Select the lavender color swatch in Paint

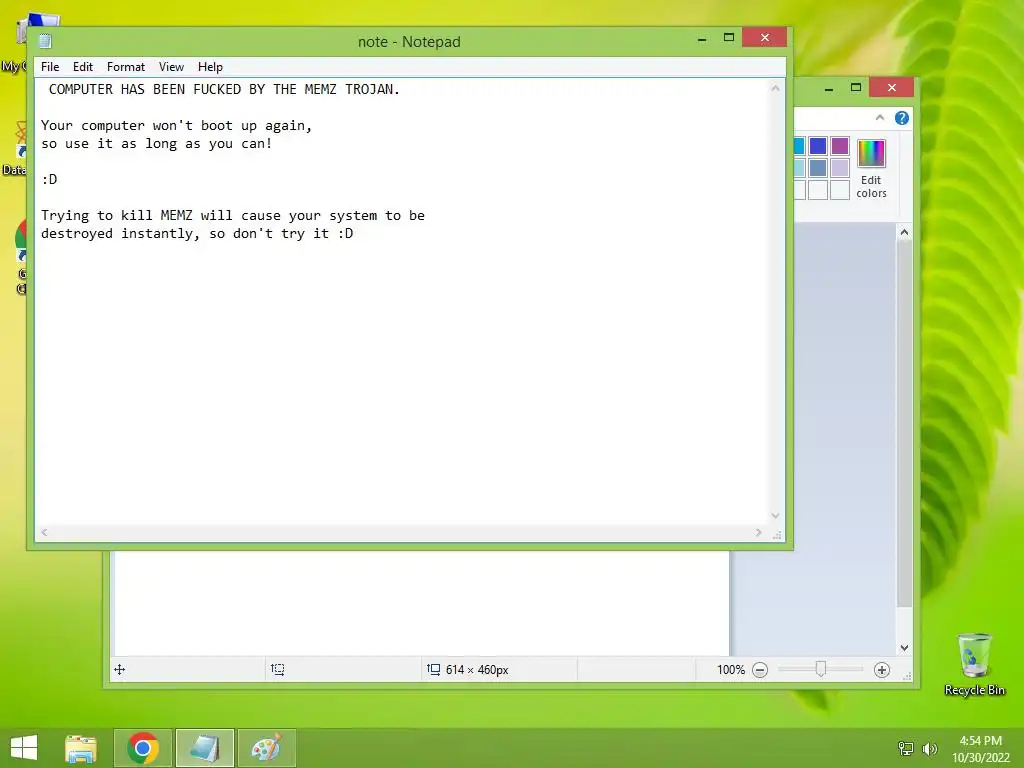click(x=840, y=168)
